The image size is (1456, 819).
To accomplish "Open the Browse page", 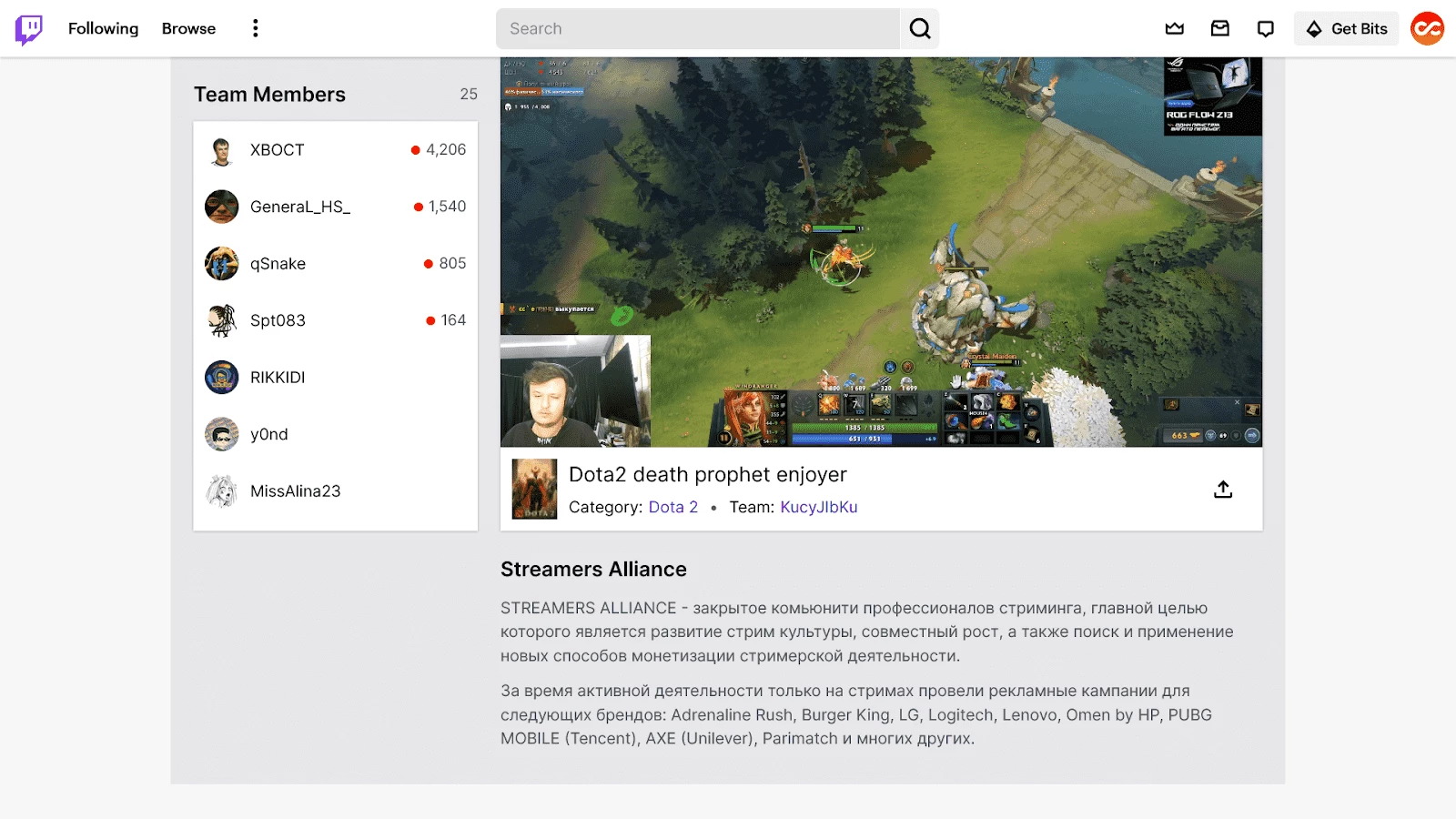I will click(188, 28).
